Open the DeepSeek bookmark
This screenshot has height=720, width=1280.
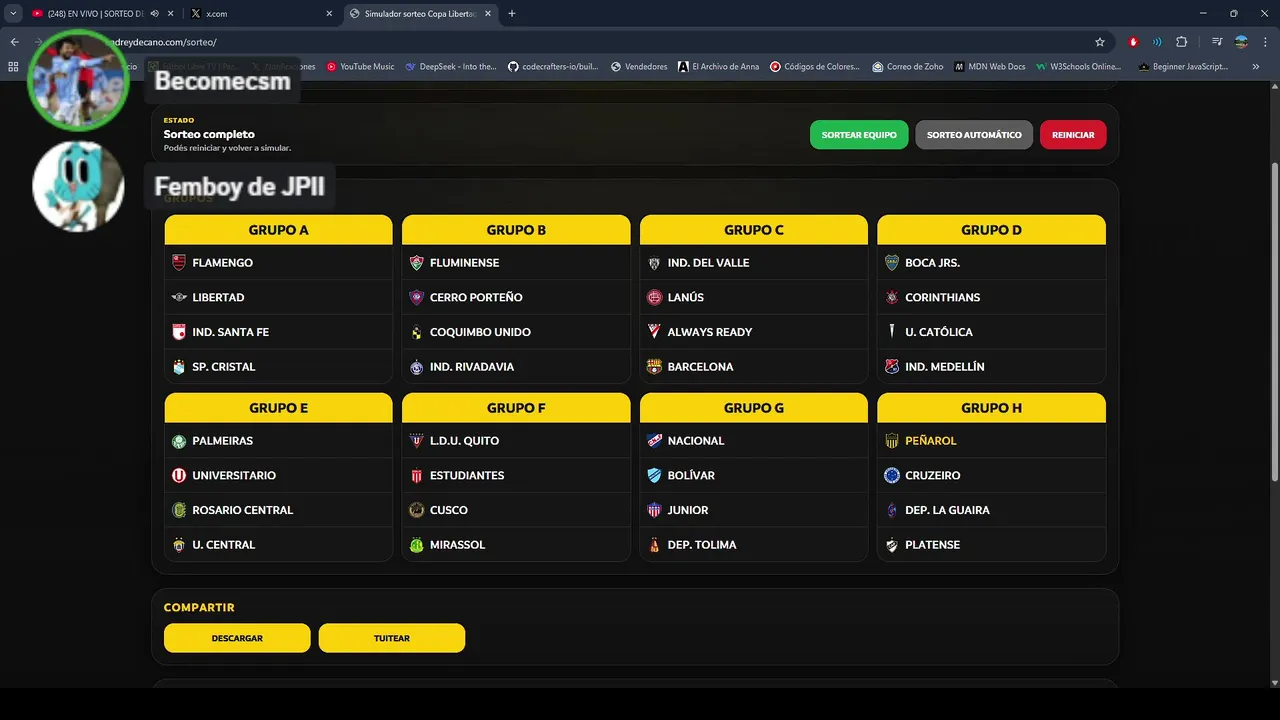point(451,67)
